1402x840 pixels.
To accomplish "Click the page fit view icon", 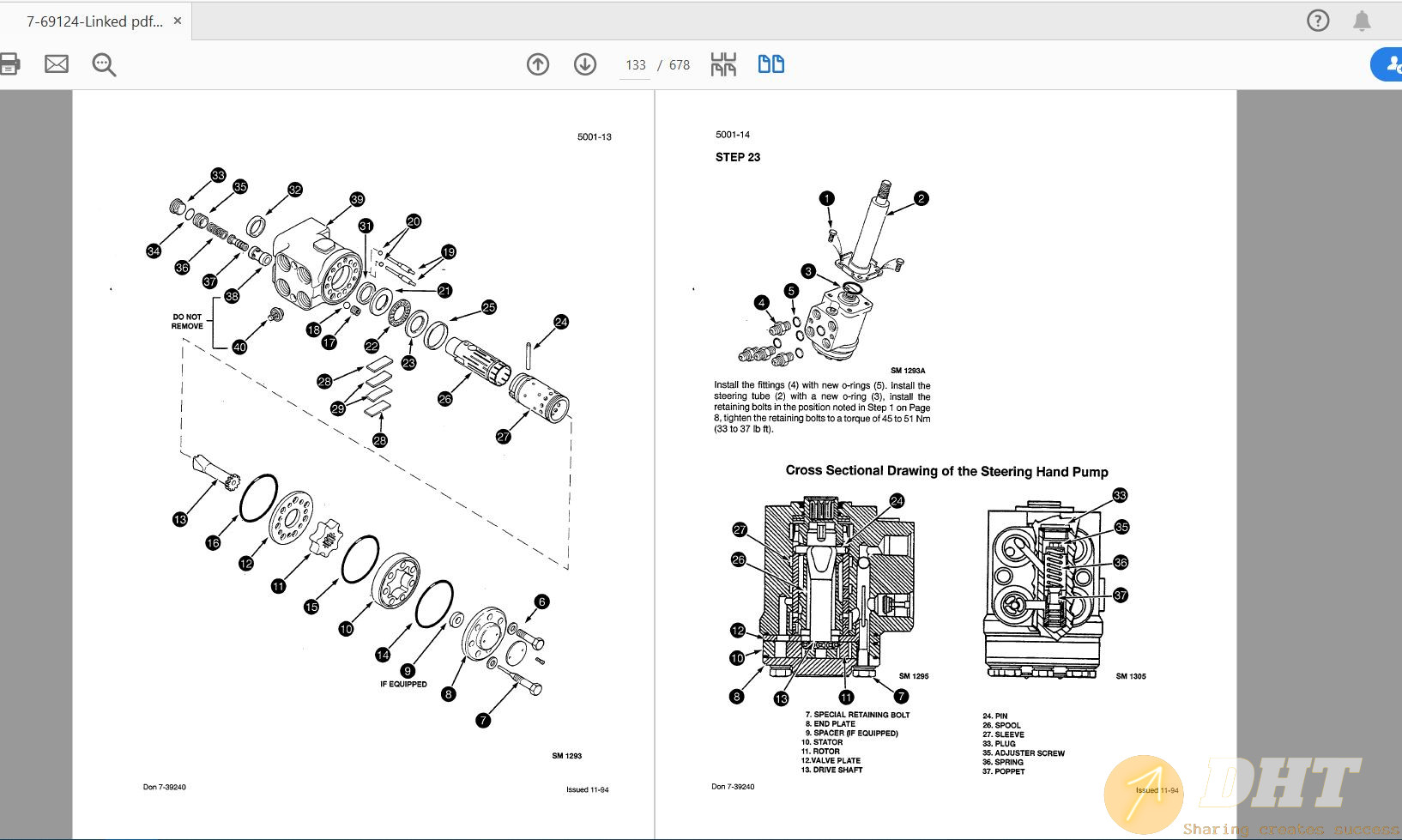I will pyautogui.click(x=723, y=64).
